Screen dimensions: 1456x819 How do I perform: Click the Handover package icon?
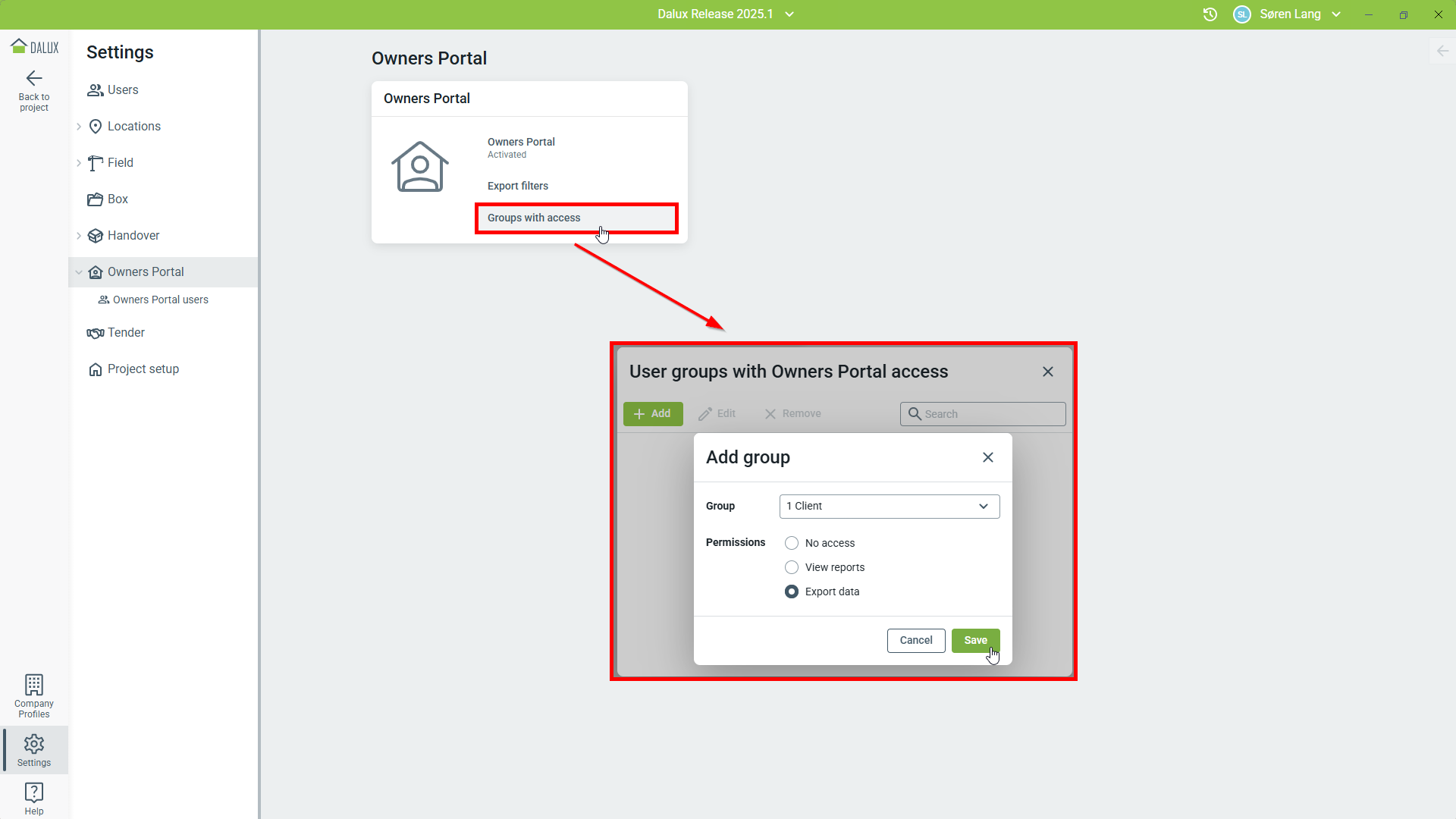[96, 236]
